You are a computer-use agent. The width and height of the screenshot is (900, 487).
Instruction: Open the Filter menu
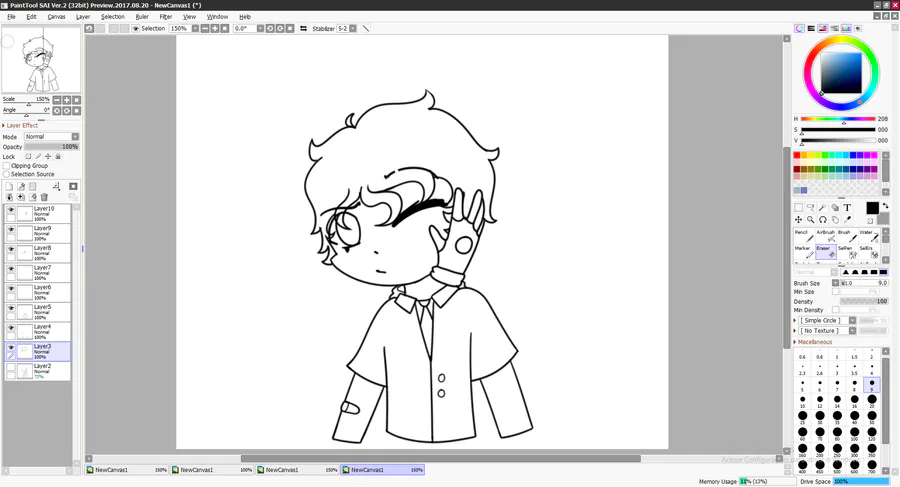[166, 17]
